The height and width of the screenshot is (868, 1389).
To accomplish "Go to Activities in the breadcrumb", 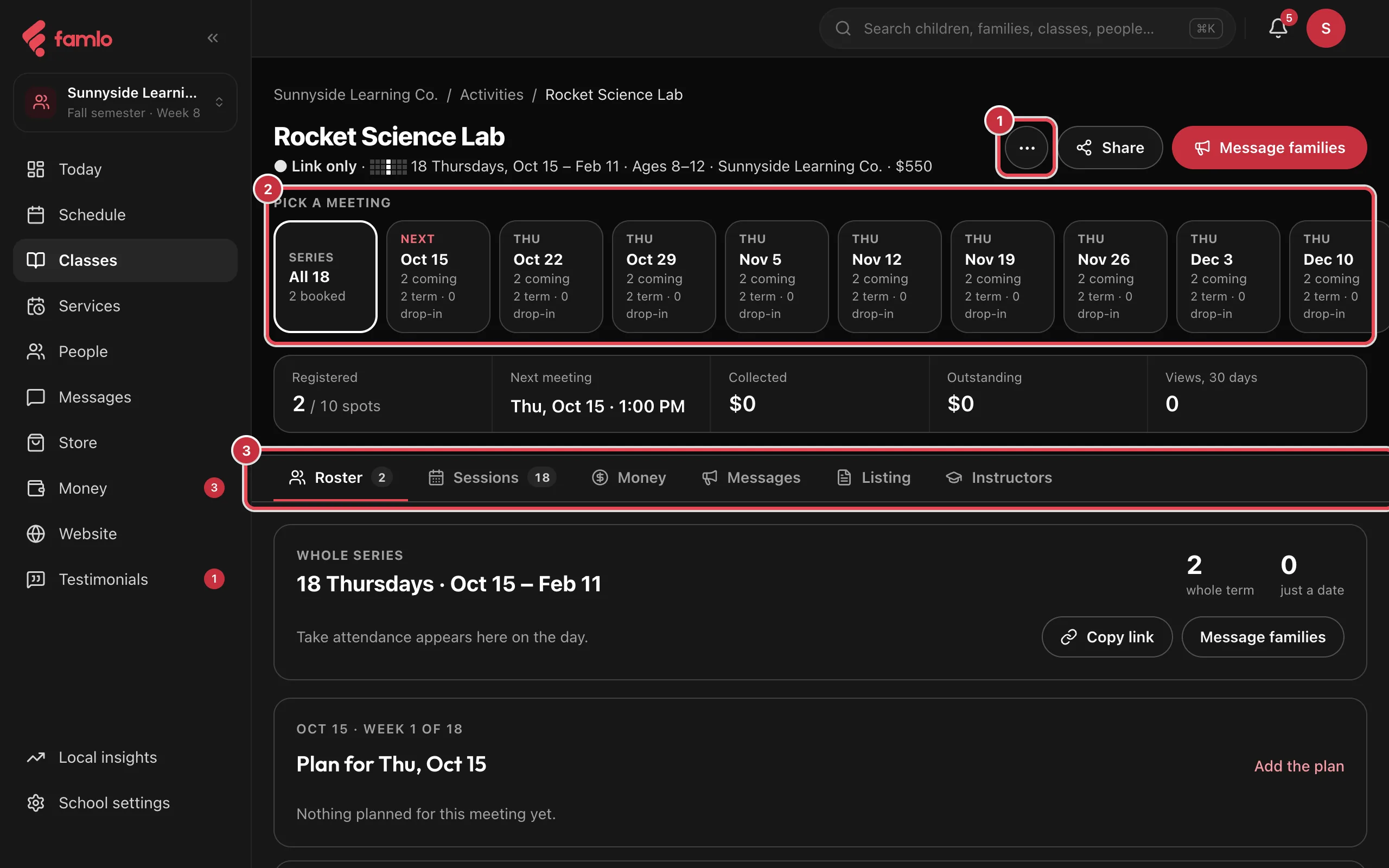I will click(492, 95).
